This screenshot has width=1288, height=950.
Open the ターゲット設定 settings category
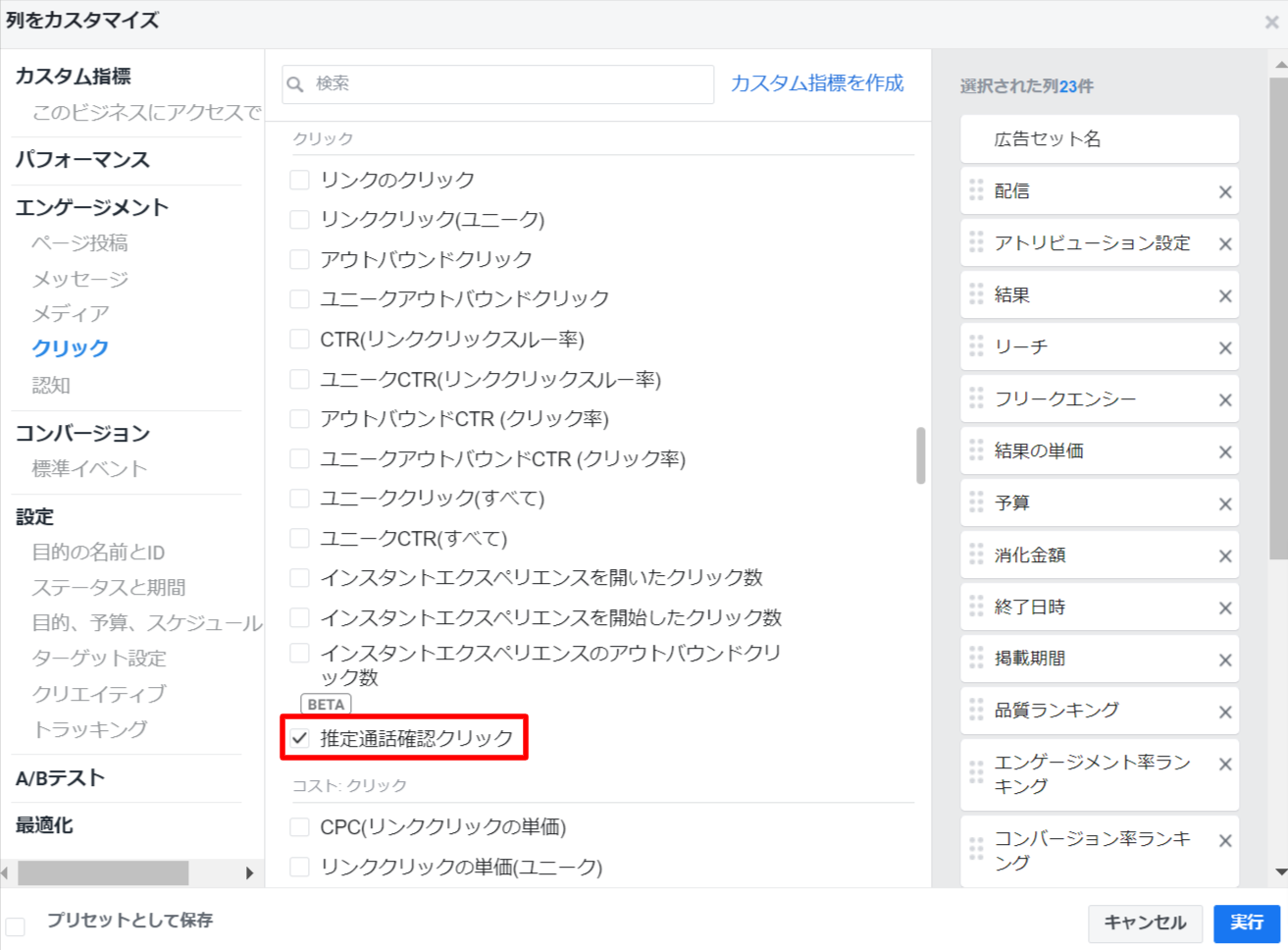click(99, 659)
